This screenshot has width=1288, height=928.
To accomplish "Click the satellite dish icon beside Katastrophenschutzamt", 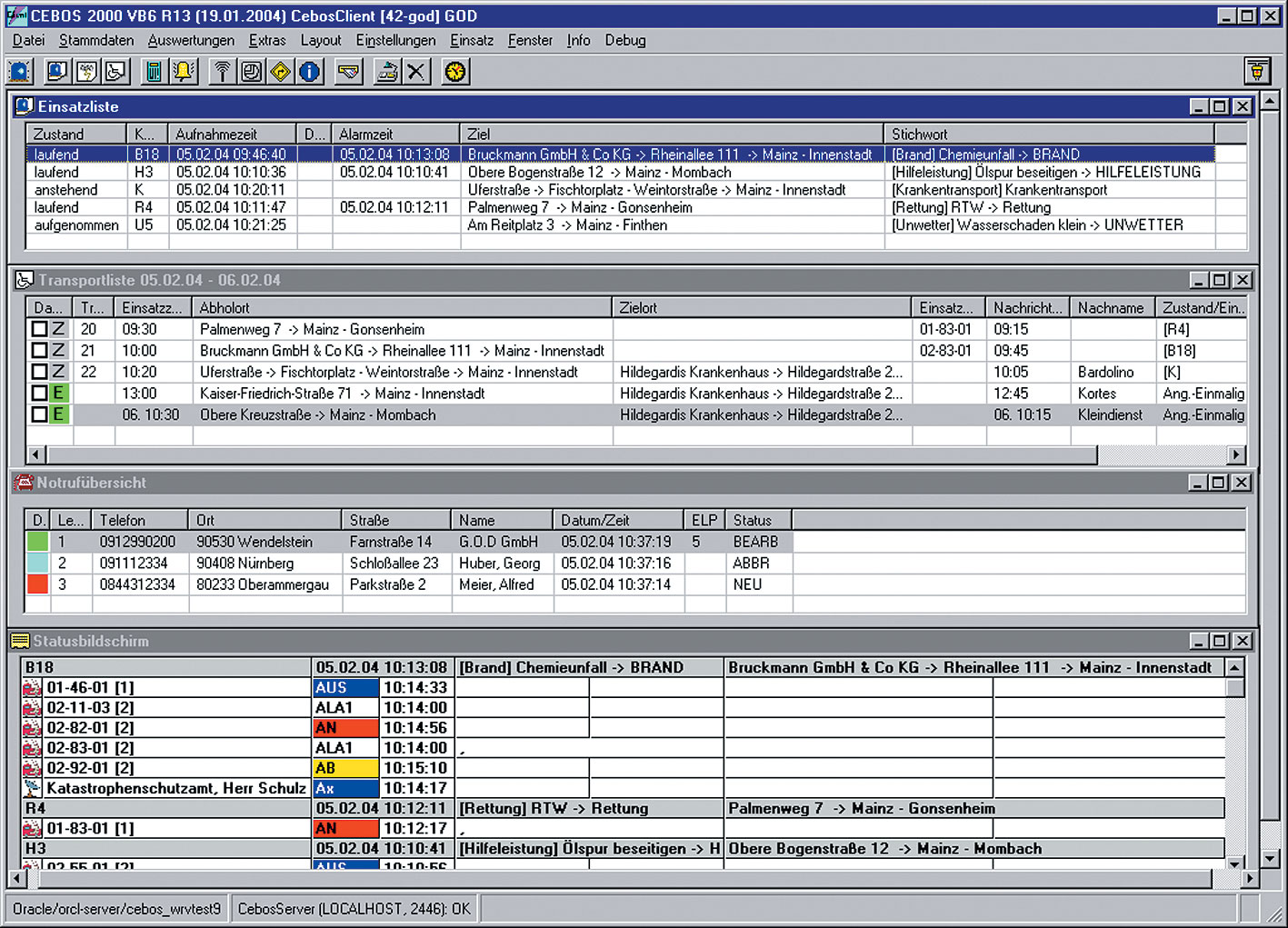I will click(x=33, y=788).
